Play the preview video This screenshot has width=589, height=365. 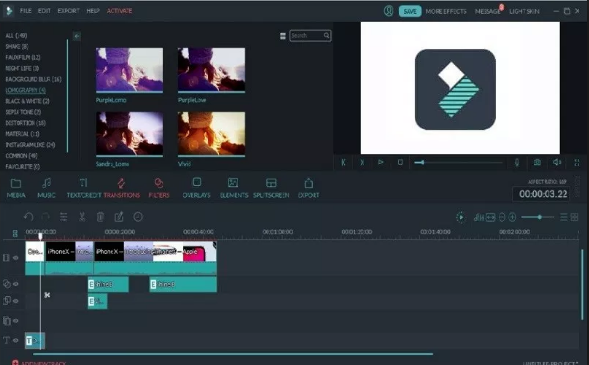(x=381, y=162)
